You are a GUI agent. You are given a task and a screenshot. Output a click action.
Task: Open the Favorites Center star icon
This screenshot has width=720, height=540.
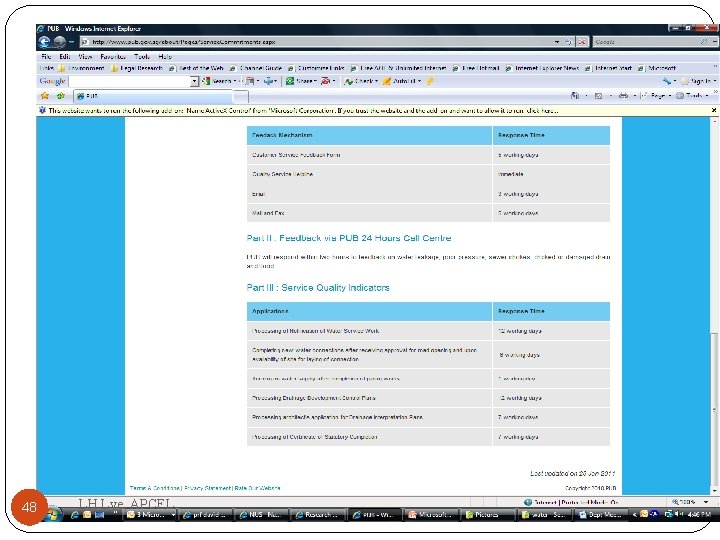(x=45, y=96)
